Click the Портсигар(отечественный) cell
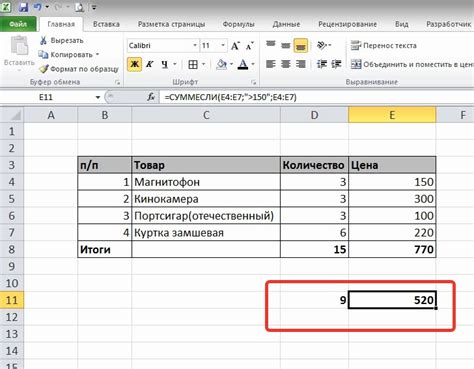 [206, 216]
